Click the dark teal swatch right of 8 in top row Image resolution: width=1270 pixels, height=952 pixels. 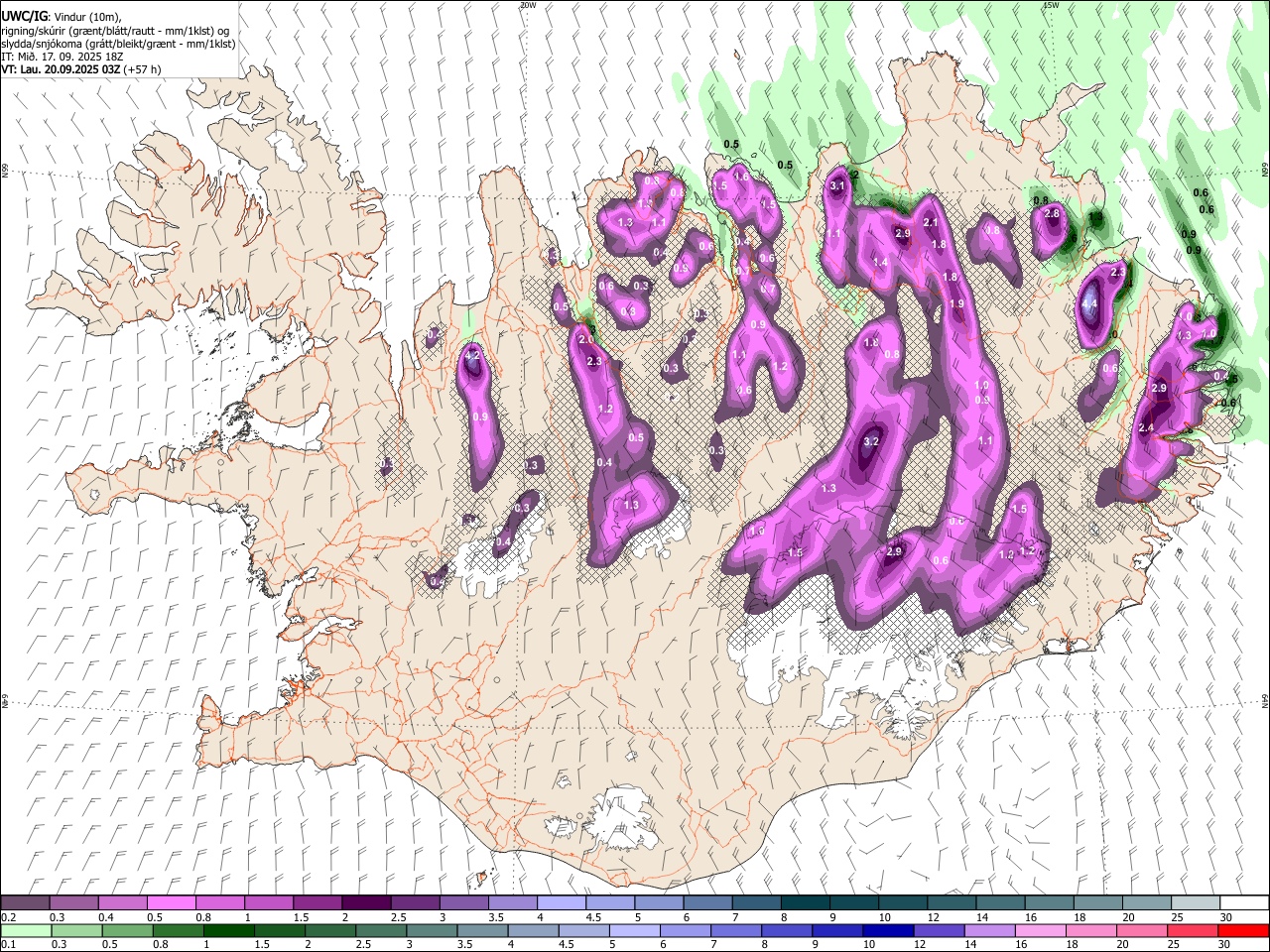click(x=806, y=902)
